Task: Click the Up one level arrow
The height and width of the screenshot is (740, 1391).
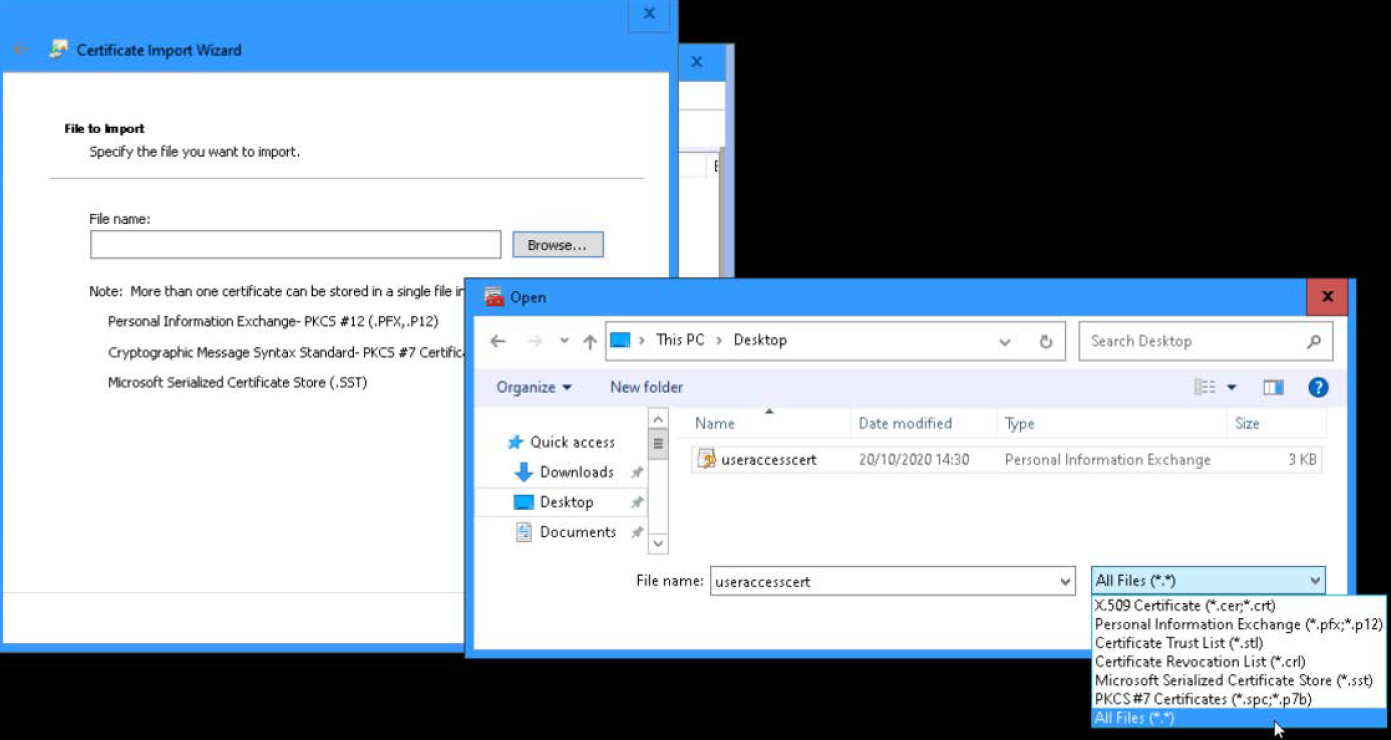Action: (590, 342)
